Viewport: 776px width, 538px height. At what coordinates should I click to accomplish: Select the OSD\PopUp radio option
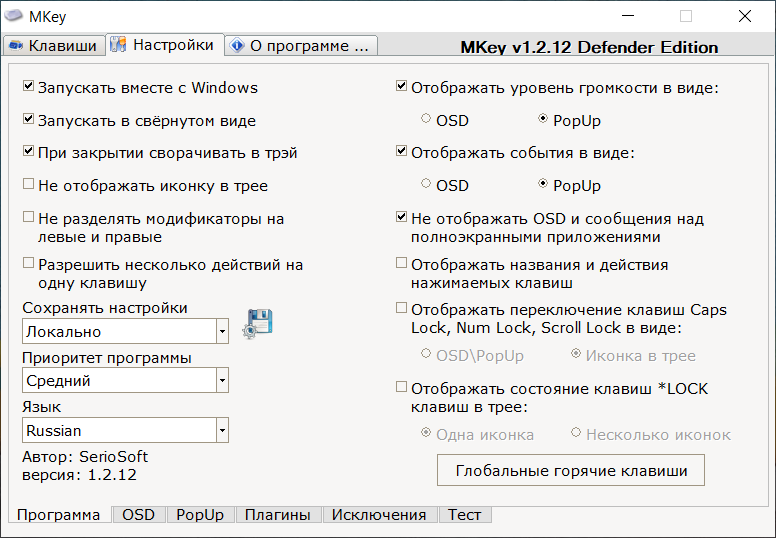[426, 353]
